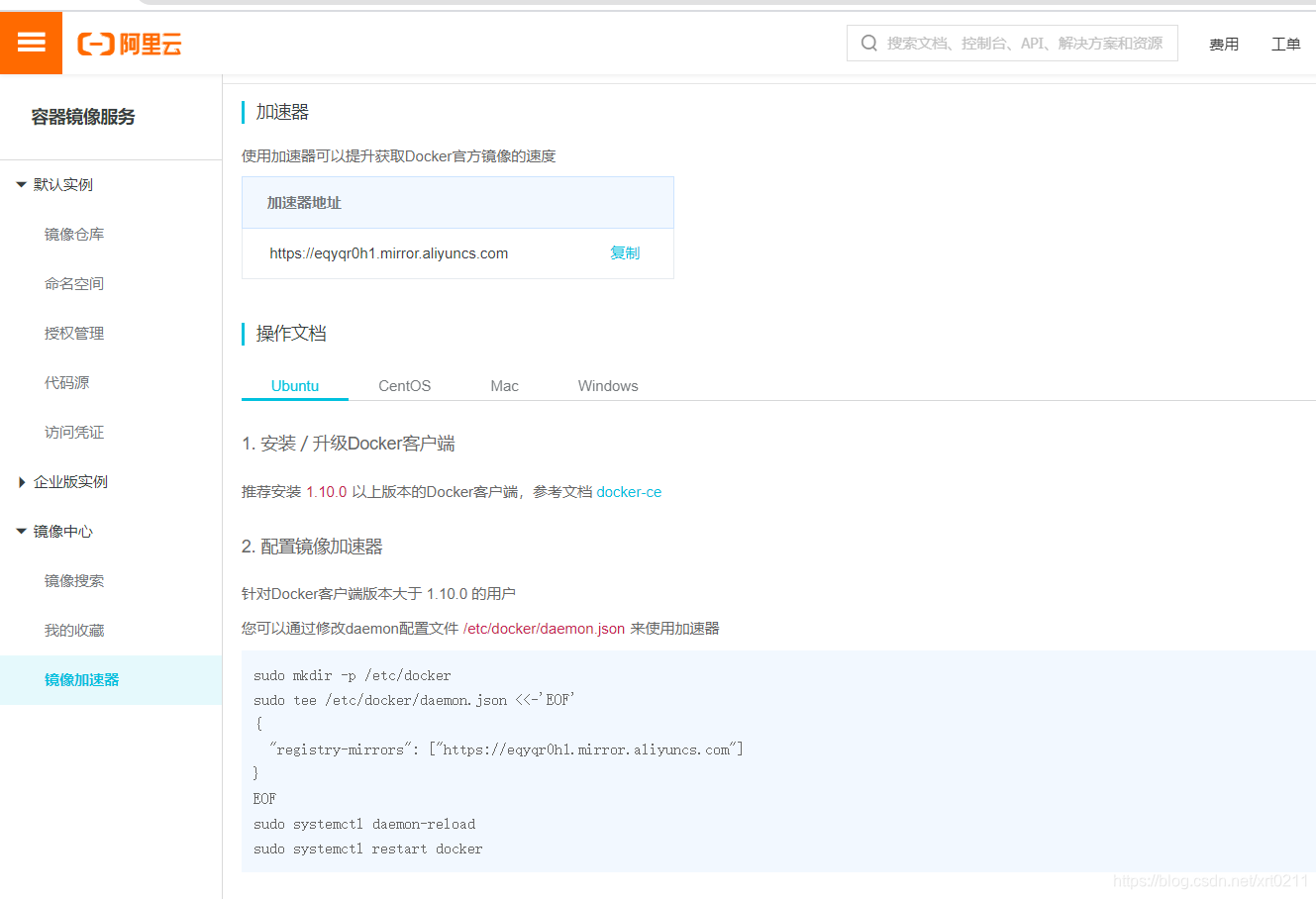This screenshot has height=899, width=1316.
Task: Click the mirror URL https://eqyqr0h1.mirror.aliyuncs.com
Action: (389, 253)
